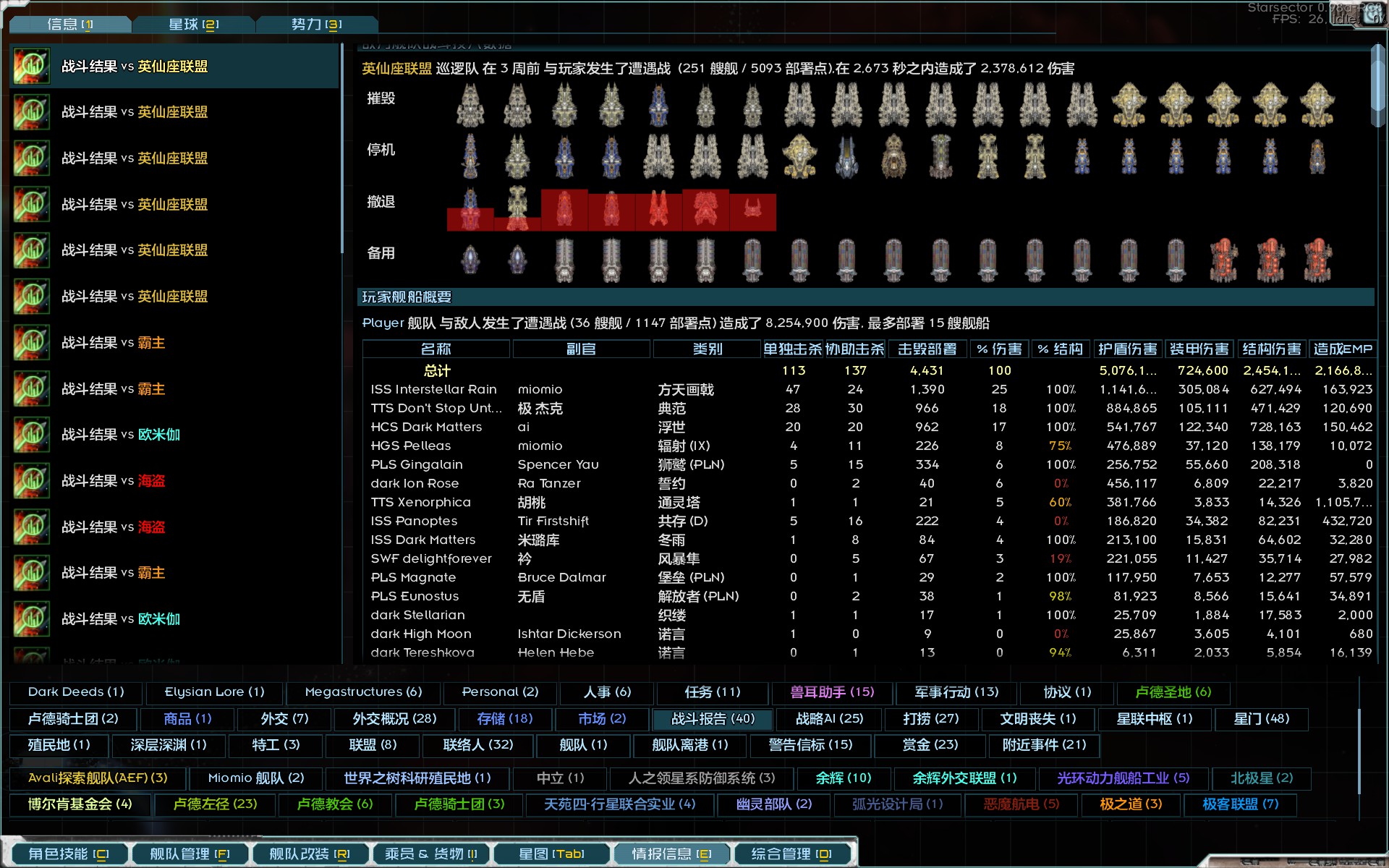This screenshot has width=1389, height=868.
Task: Click the 打捞 (27) tag
Action: click(x=931, y=719)
